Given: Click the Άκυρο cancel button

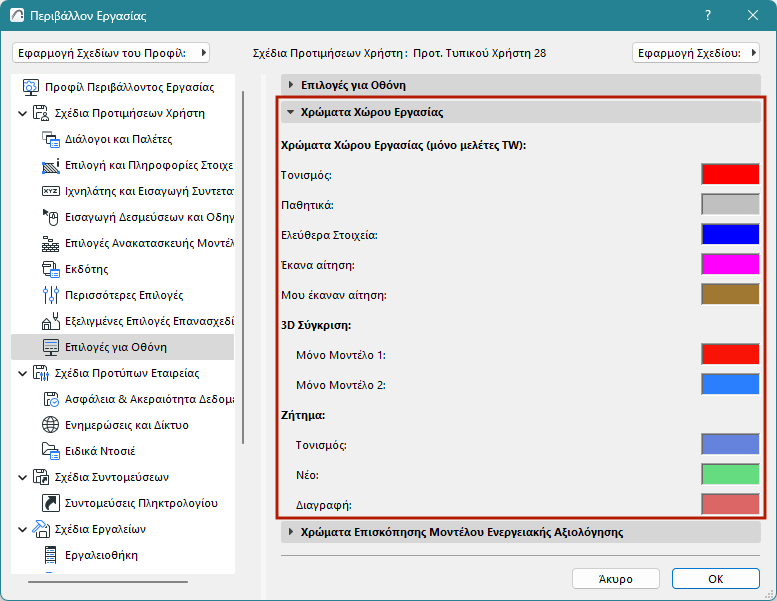Looking at the screenshot, I should coord(615,579).
